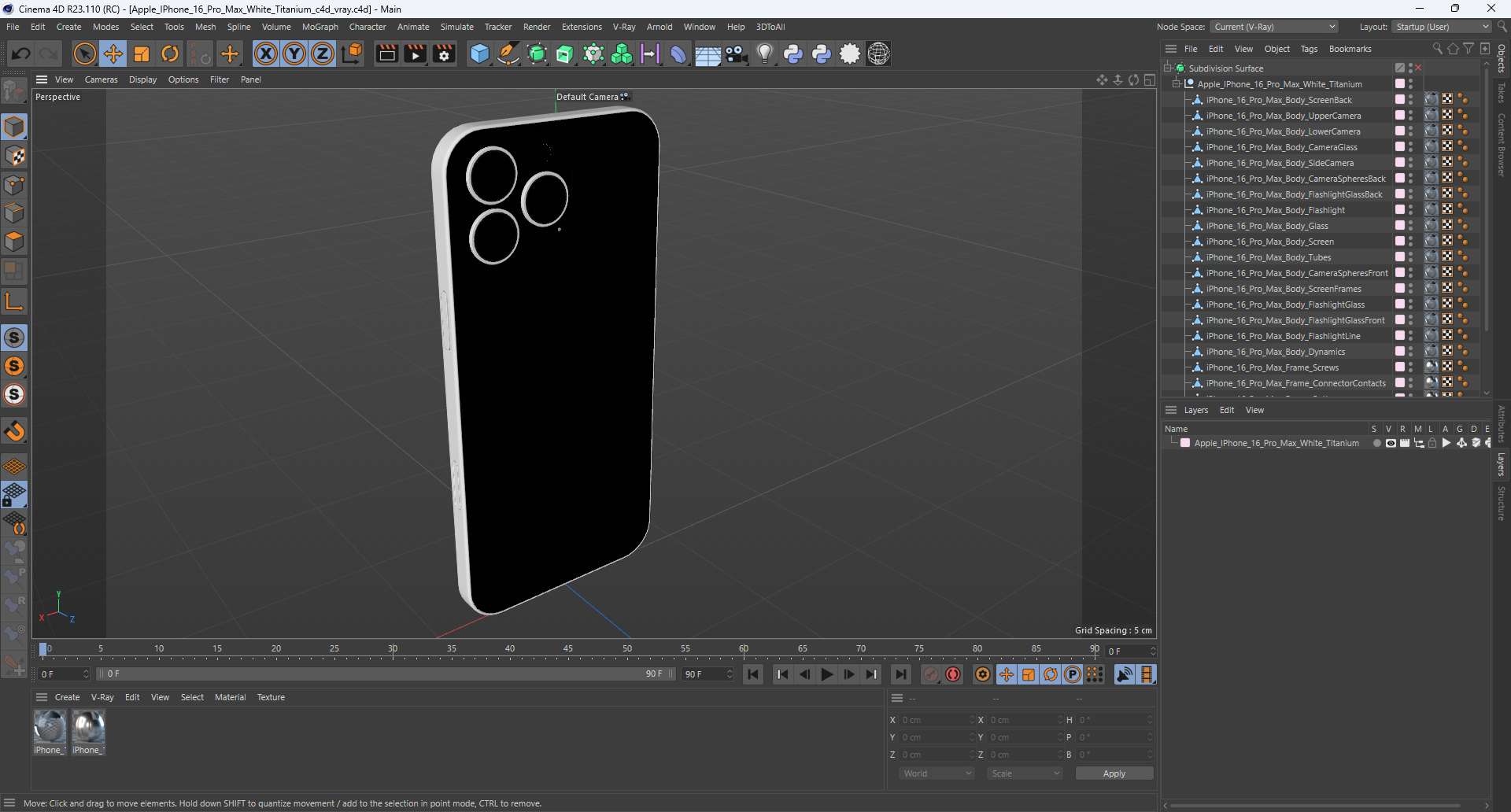
Task: Open the Scale mode dropdown
Action: (1025, 773)
